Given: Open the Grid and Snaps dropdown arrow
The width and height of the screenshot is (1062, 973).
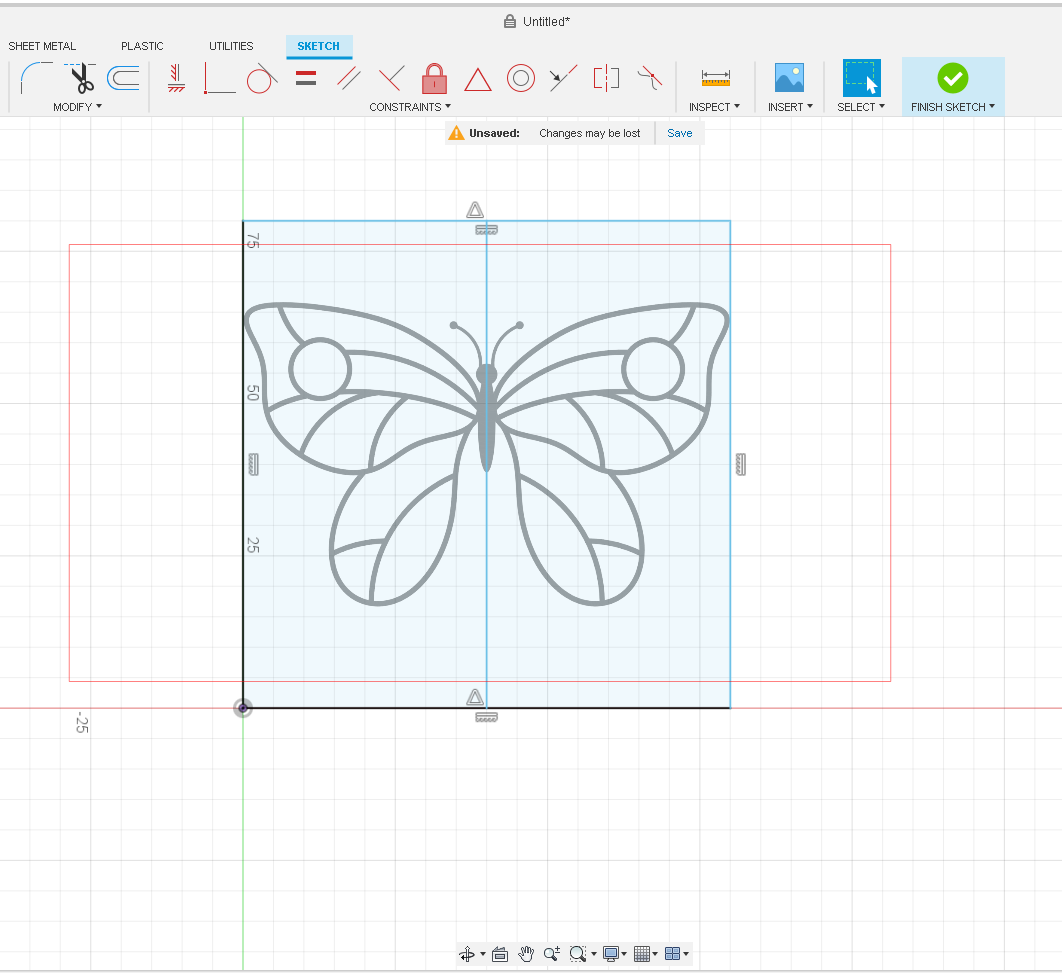Looking at the screenshot, I should click(x=655, y=954).
